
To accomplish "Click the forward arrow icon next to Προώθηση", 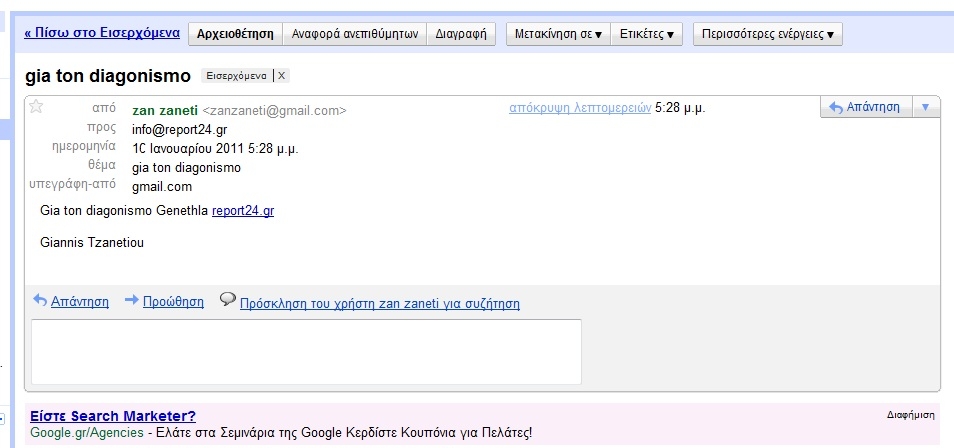I will pyautogui.click(x=131, y=300).
